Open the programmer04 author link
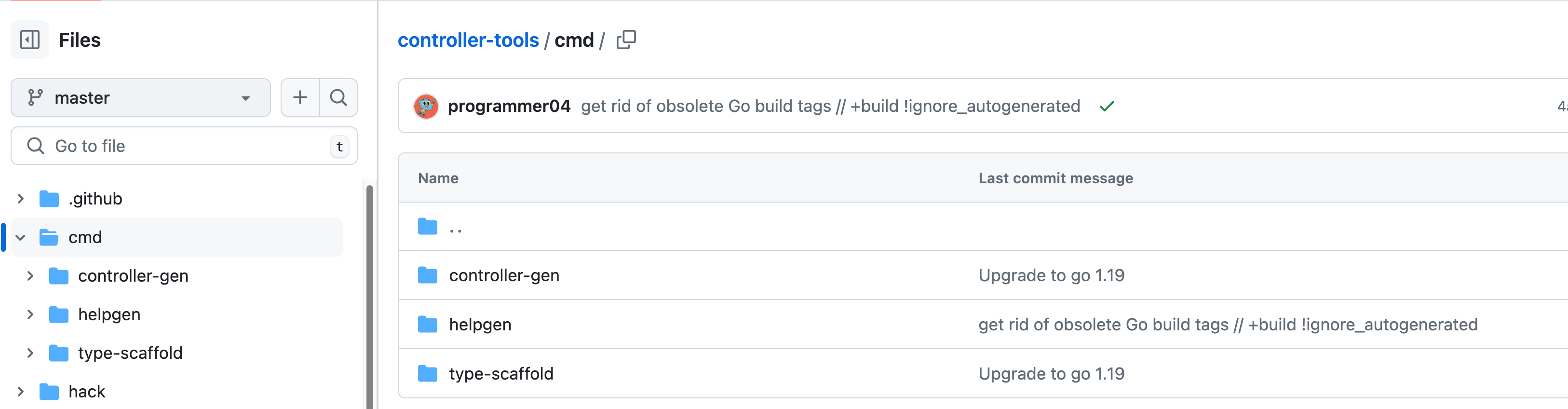 [x=509, y=107]
